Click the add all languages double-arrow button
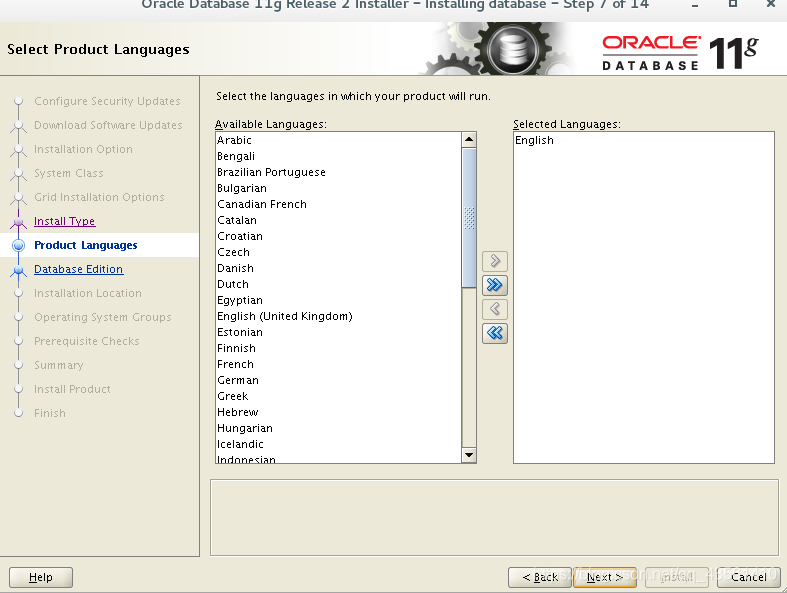This screenshot has width=787, height=593. pos(494,285)
